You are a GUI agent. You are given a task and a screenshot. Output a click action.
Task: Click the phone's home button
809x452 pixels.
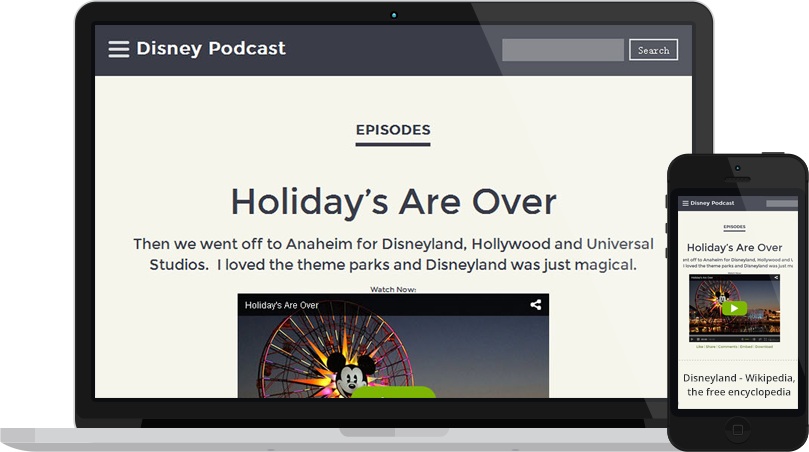tap(738, 430)
